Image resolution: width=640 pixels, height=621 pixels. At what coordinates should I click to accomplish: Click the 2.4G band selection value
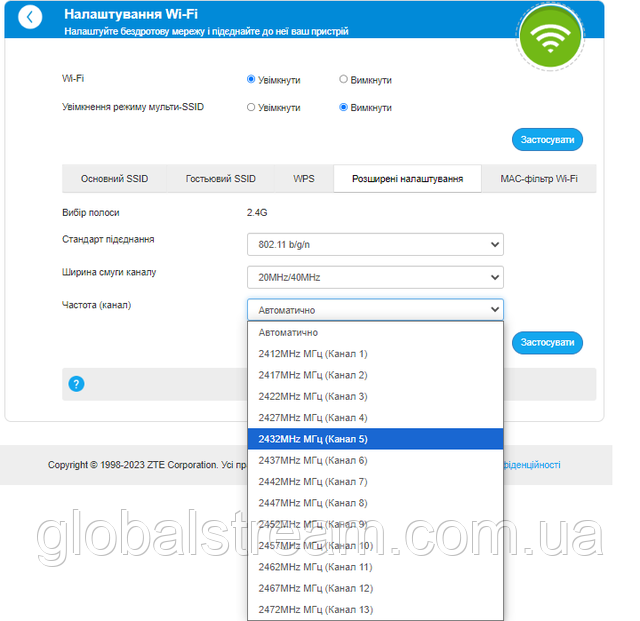pos(257,213)
